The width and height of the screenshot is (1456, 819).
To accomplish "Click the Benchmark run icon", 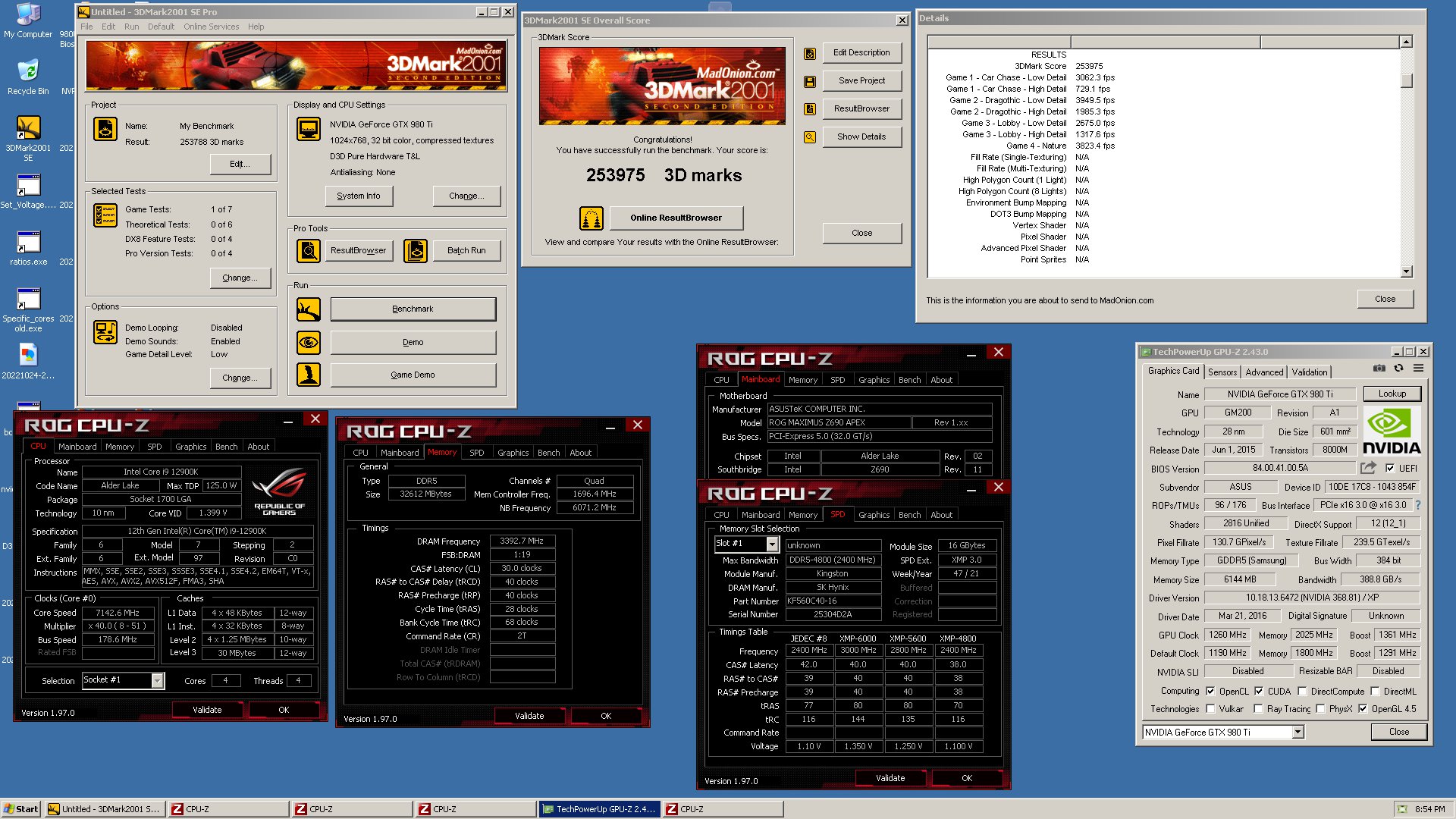I will tap(309, 309).
